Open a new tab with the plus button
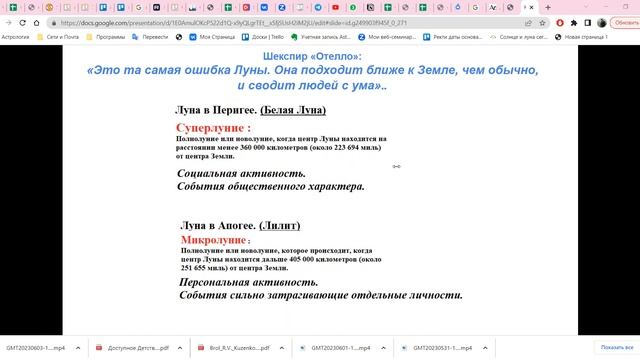The width and height of the screenshot is (640, 360). click(548, 7)
